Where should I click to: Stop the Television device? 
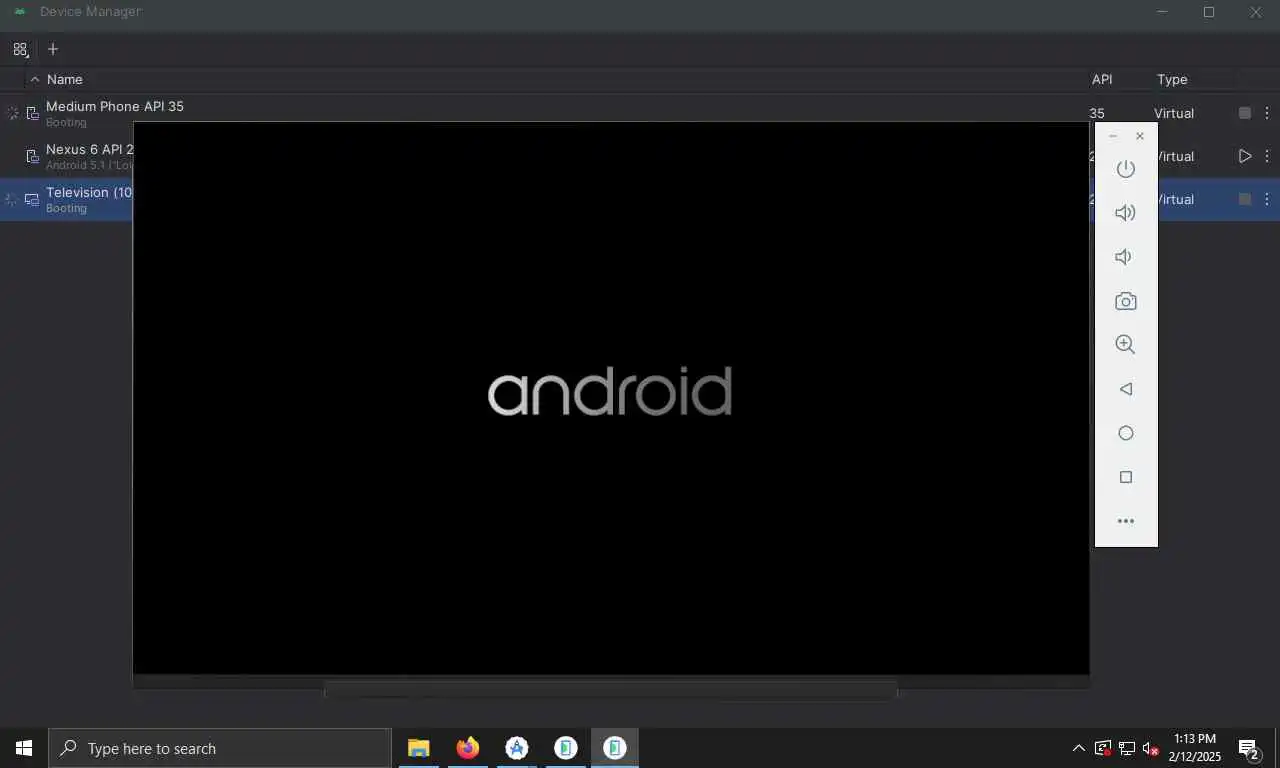pyautogui.click(x=1245, y=199)
